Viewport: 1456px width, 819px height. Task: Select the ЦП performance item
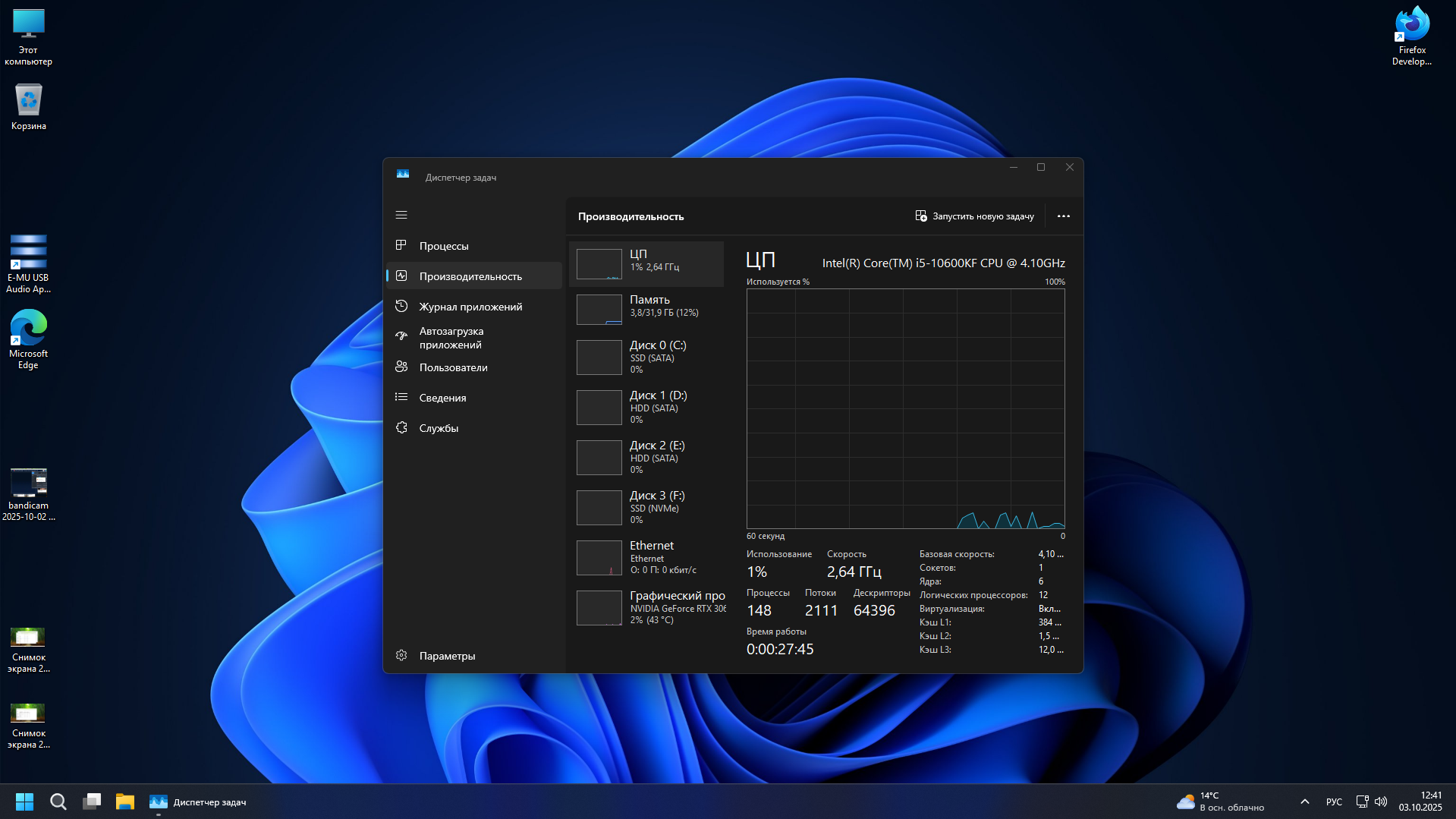click(646, 264)
